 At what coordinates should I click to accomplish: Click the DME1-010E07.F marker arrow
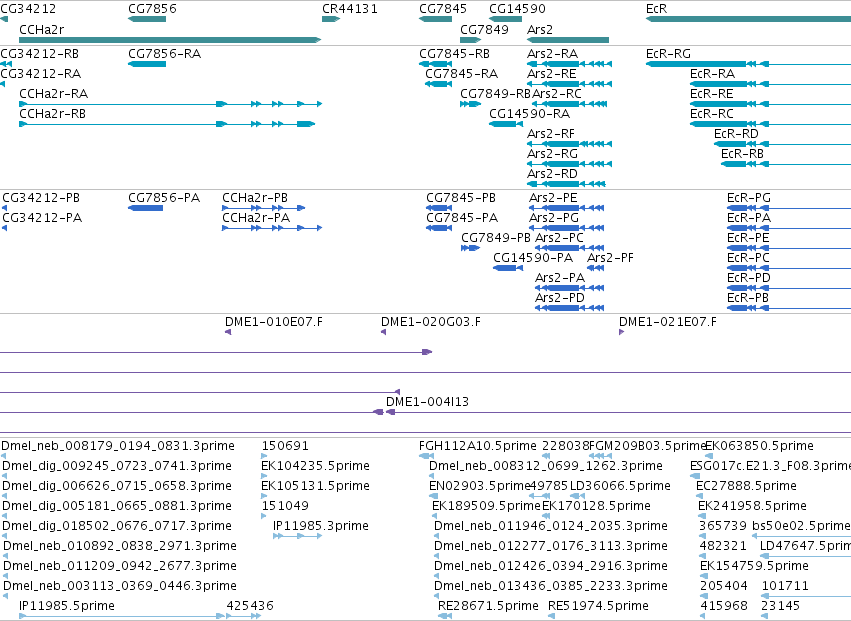(228, 332)
